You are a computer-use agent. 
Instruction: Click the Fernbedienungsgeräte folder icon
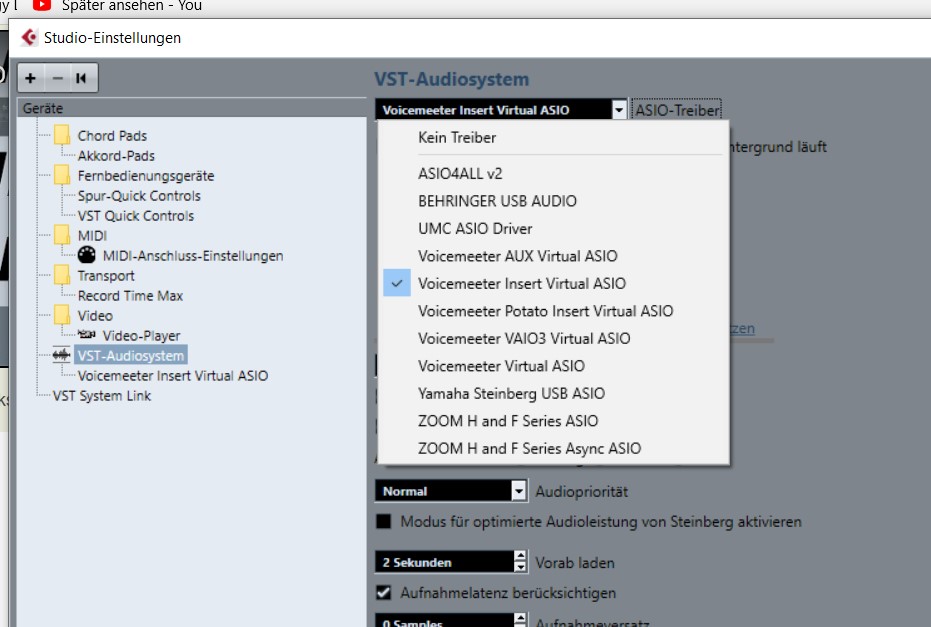click(x=62, y=176)
